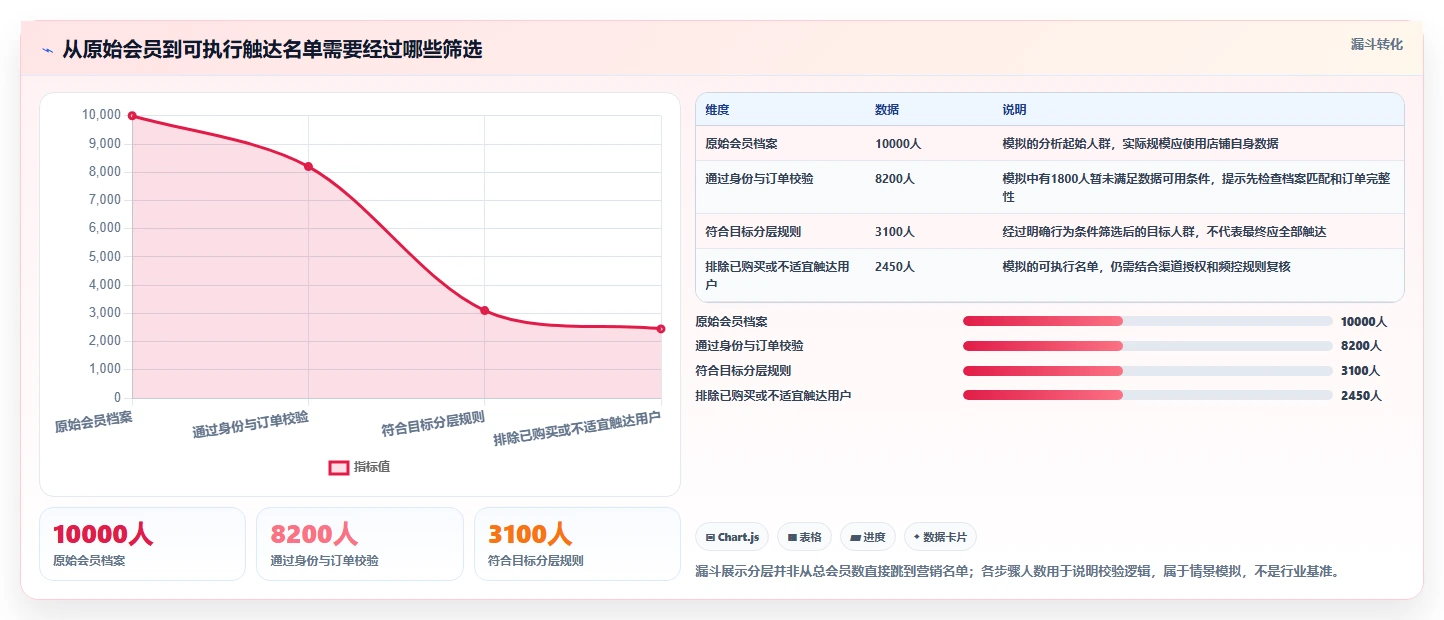Viewport: 1444px width, 620px height.
Task: Click x-axis label 原始会员档案
Action: [94, 422]
